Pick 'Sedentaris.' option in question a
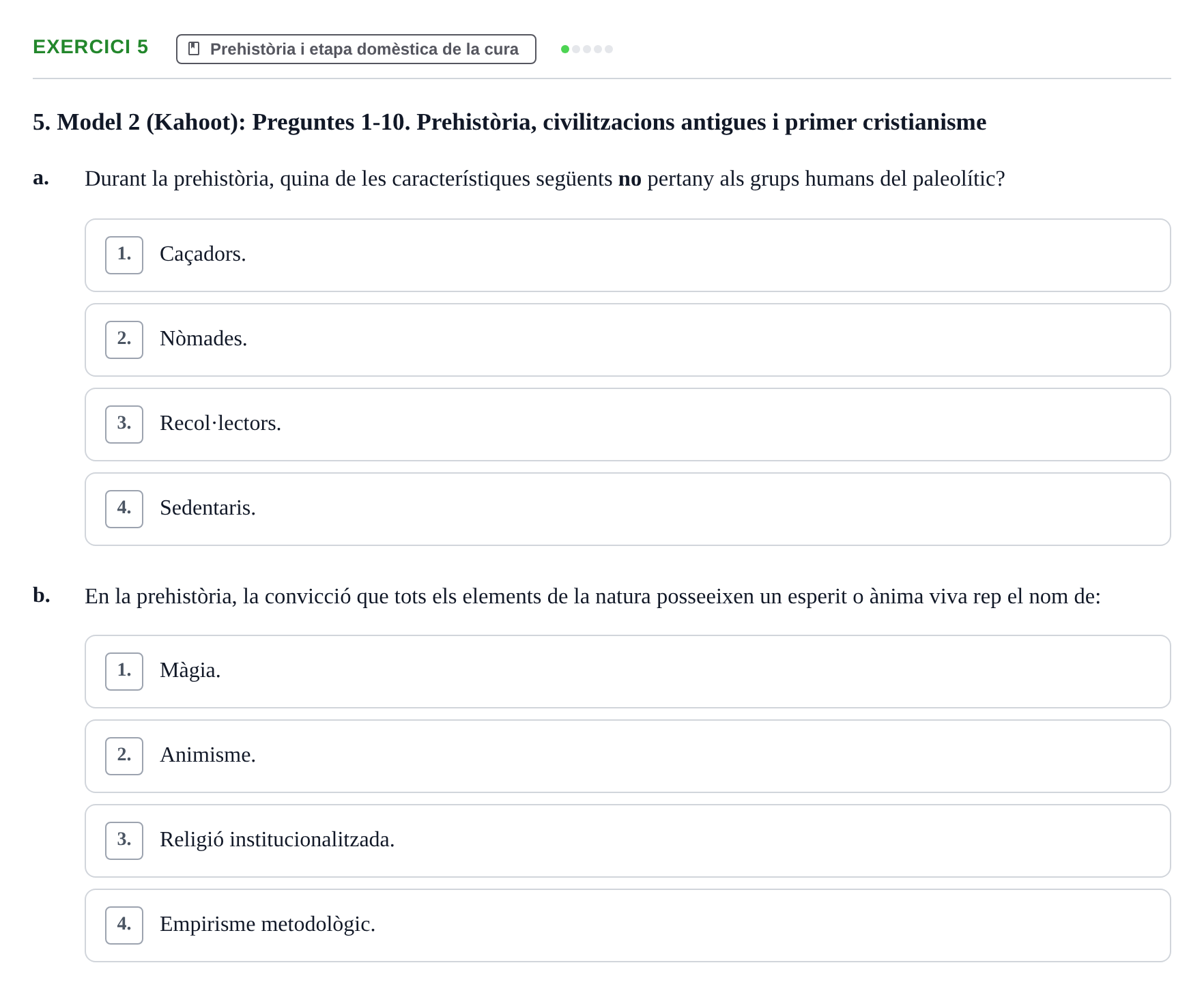 click(x=627, y=509)
